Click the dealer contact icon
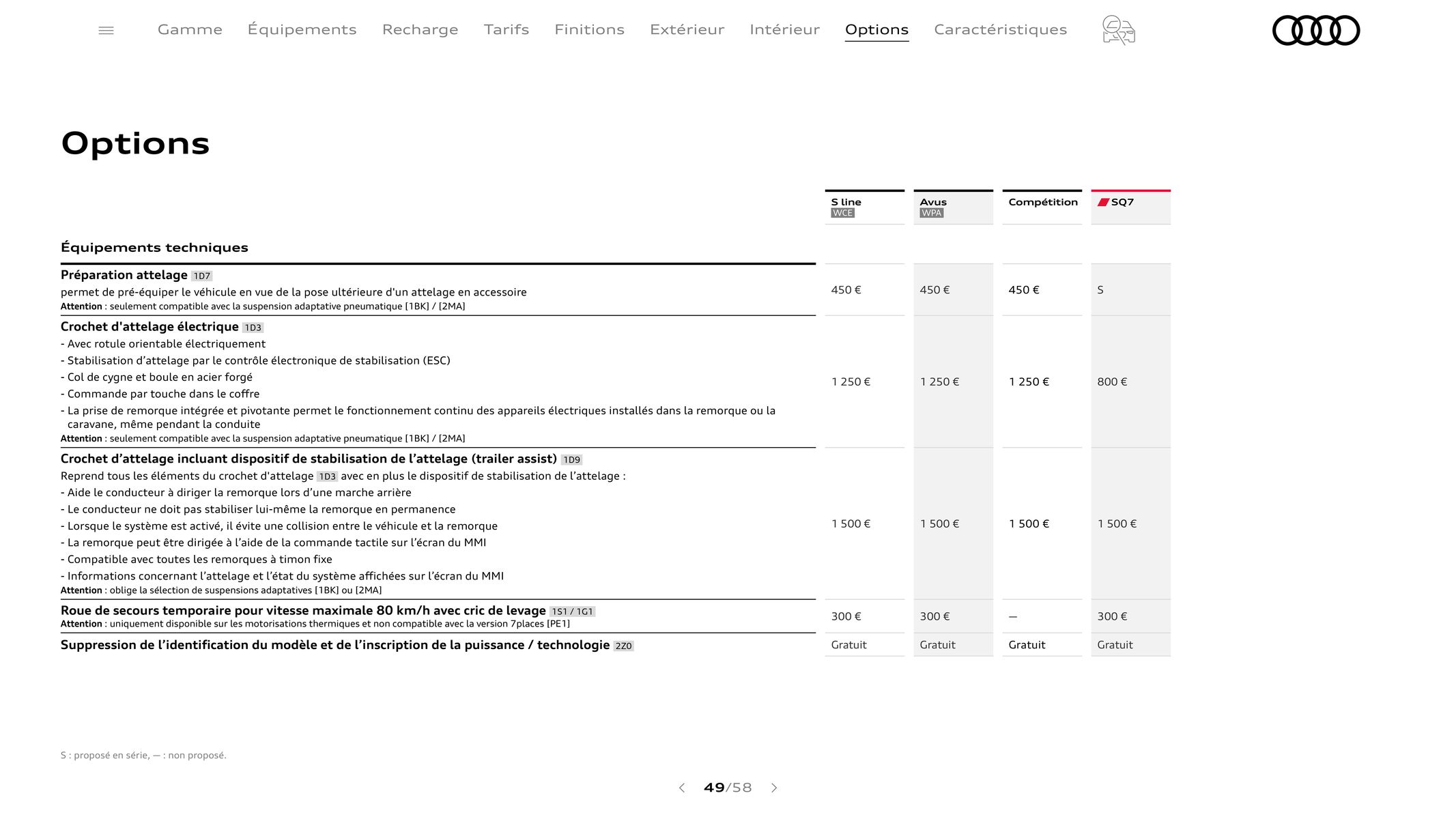The height and width of the screenshot is (819, 1456). point(1118,30)
